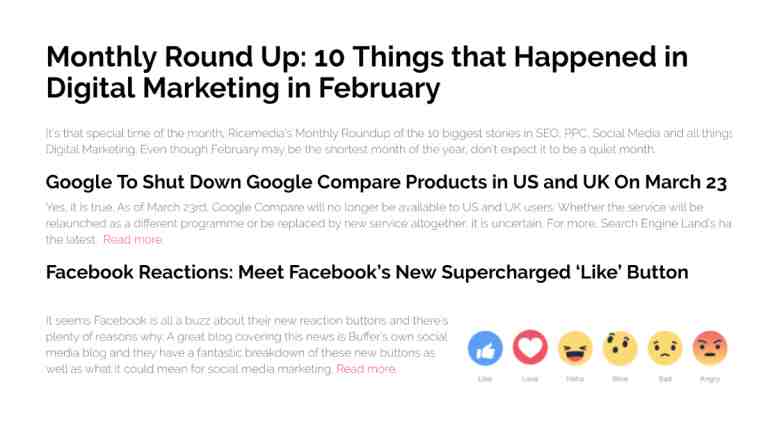Open Read more link for Google Compare story
768x429 pixels.
pyautogui.click(x=132, y=239)
